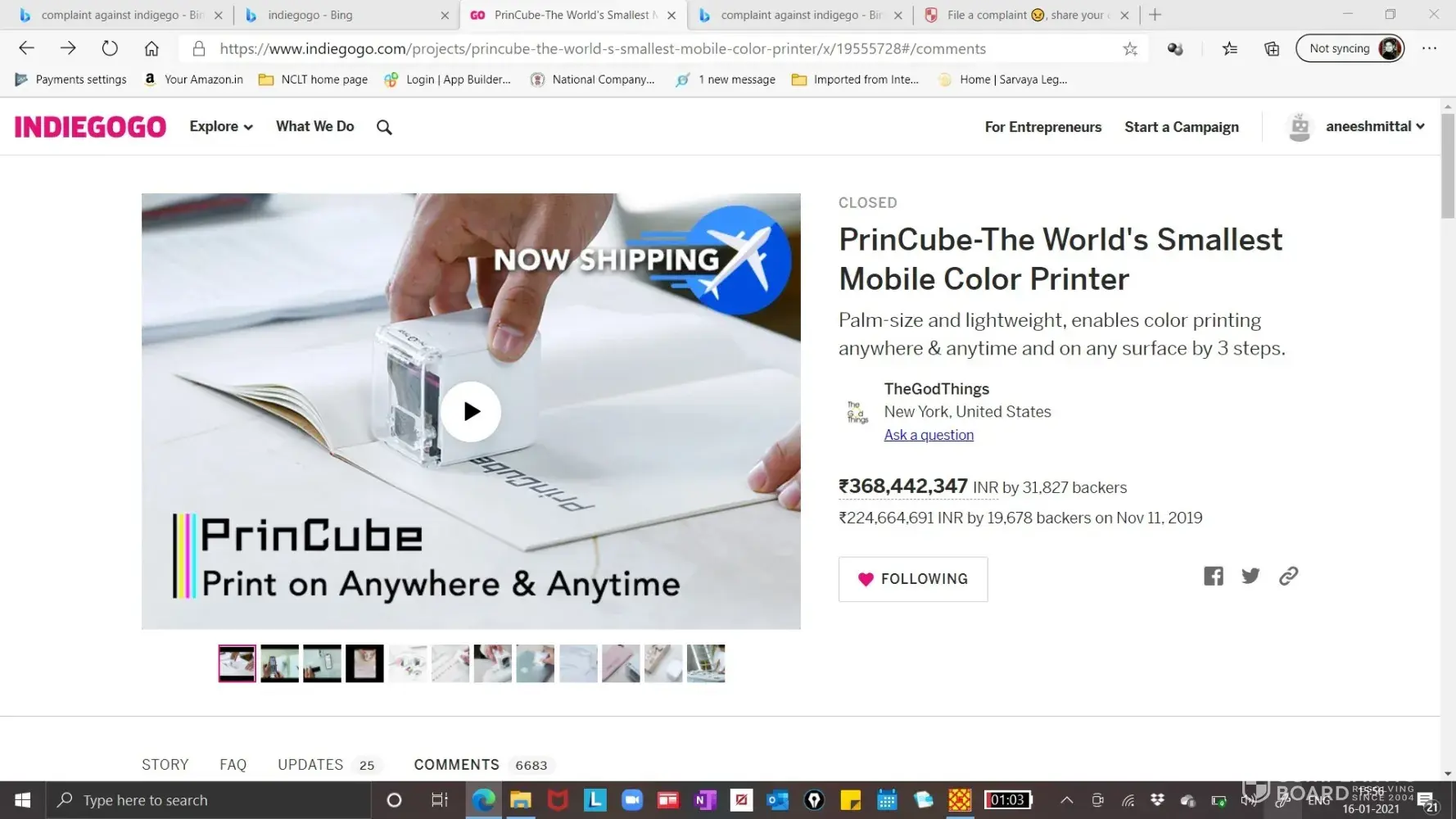
Task: Open the Windows Start menu
Action: point(23,800)
